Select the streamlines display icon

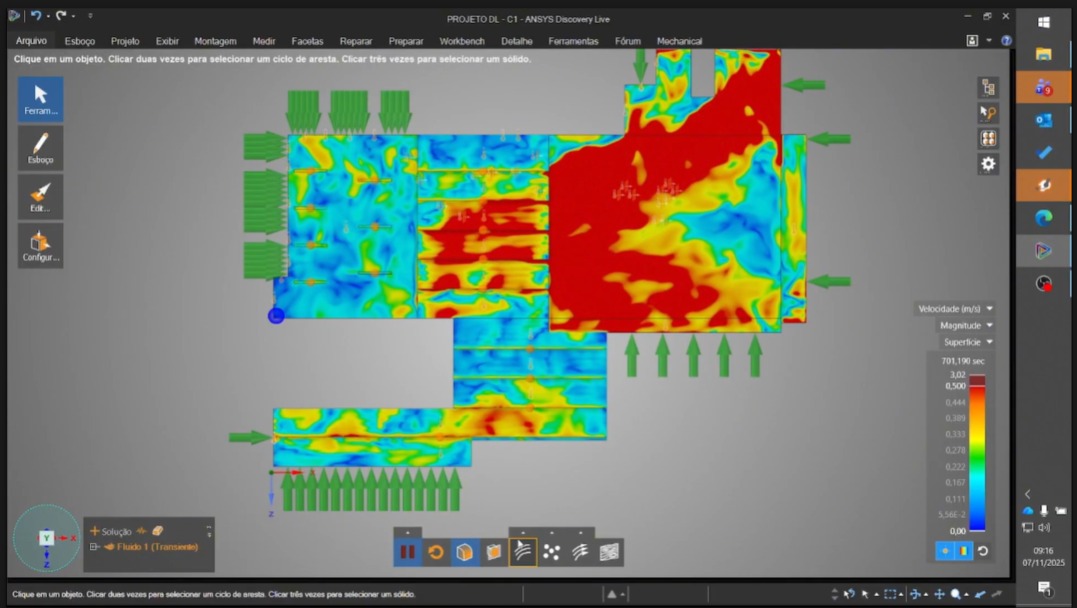[523, 552]
